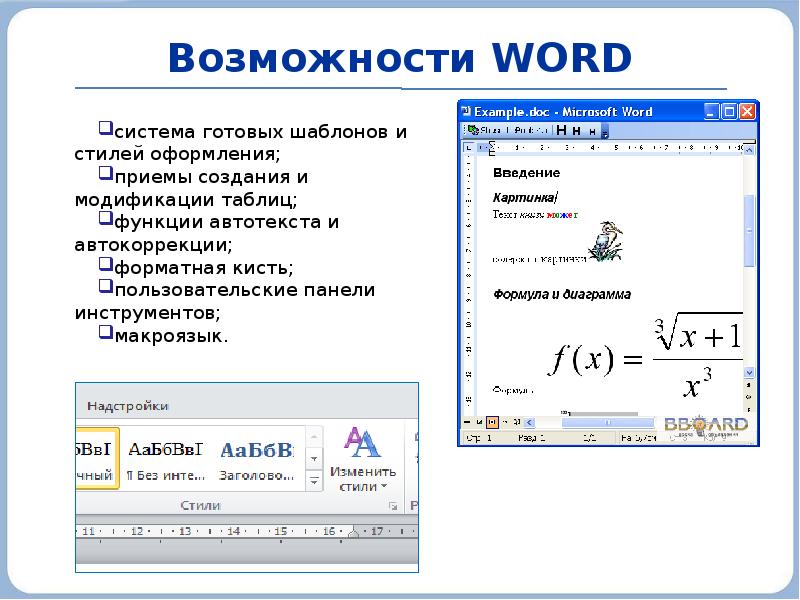Open the toolbar options arrow
Viewport: 800px width, 600px height.
tap(605, 133)
